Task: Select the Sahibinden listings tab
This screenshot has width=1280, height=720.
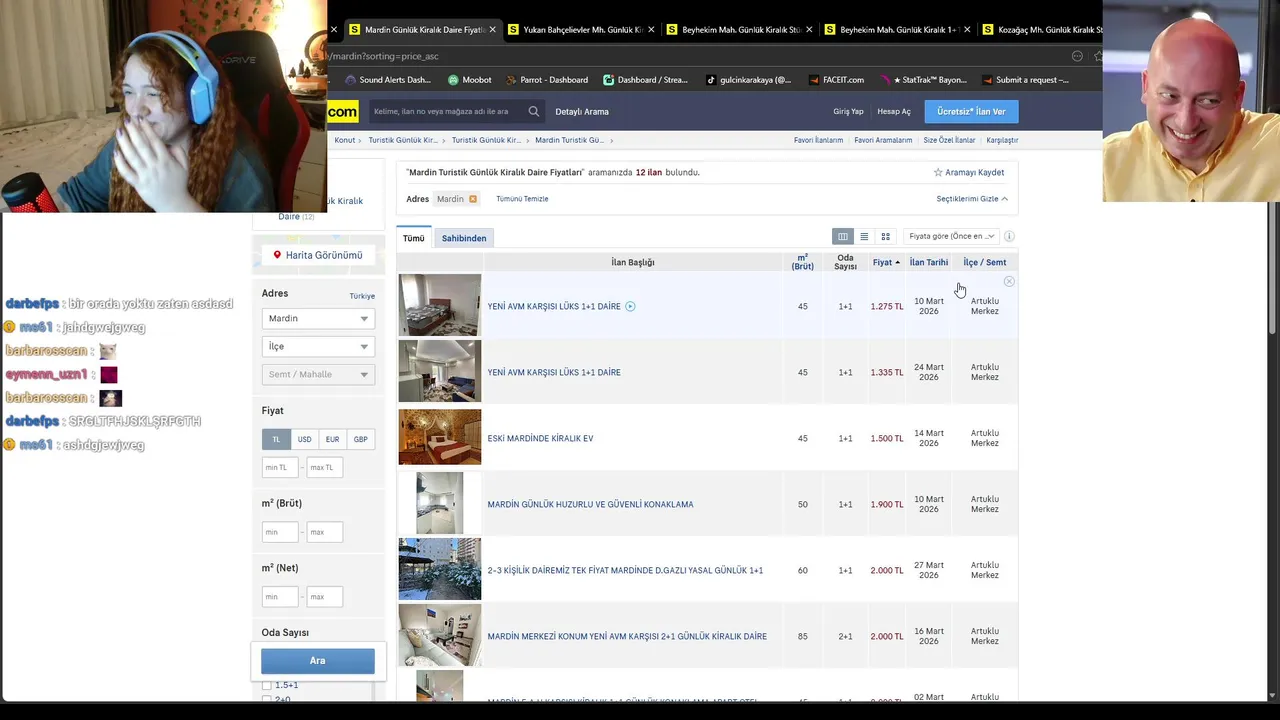Action: 464,238
